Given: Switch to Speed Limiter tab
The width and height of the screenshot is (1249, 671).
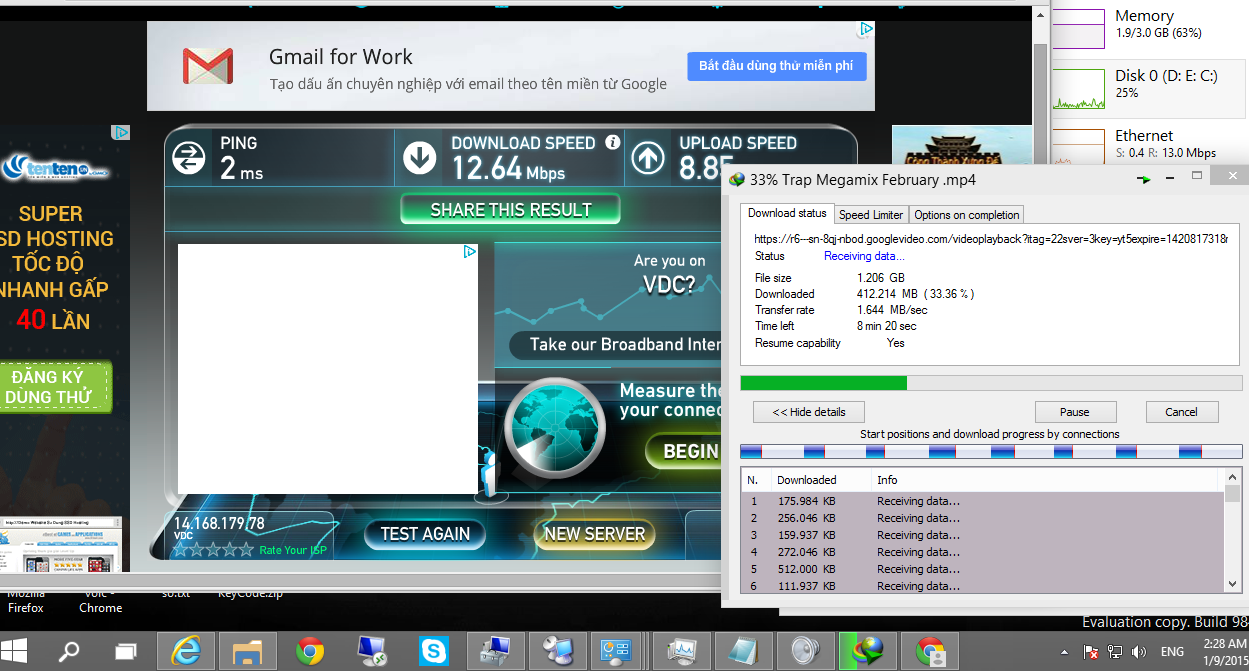Looking at the screenshot, I should click(x=871, y=215).
